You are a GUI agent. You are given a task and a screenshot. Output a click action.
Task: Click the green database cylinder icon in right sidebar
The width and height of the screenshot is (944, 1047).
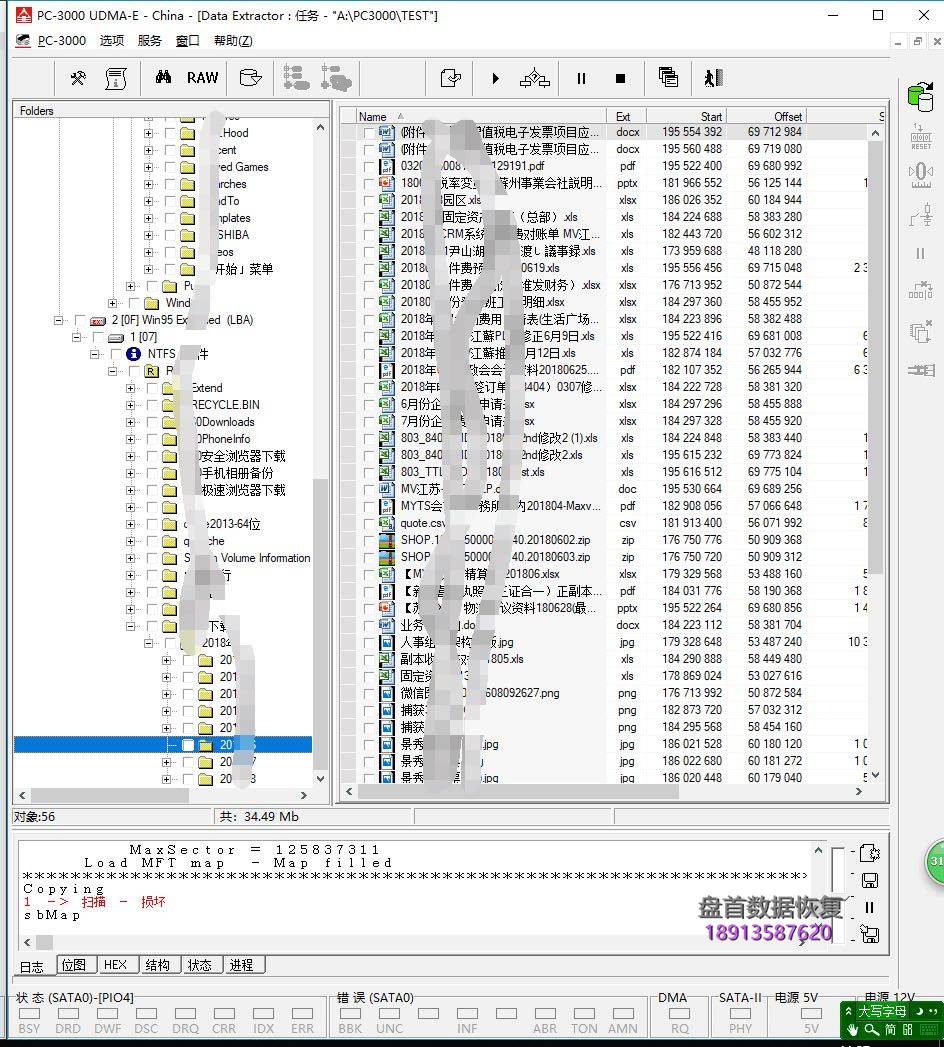pyautogui.click(x=919, y=96)
